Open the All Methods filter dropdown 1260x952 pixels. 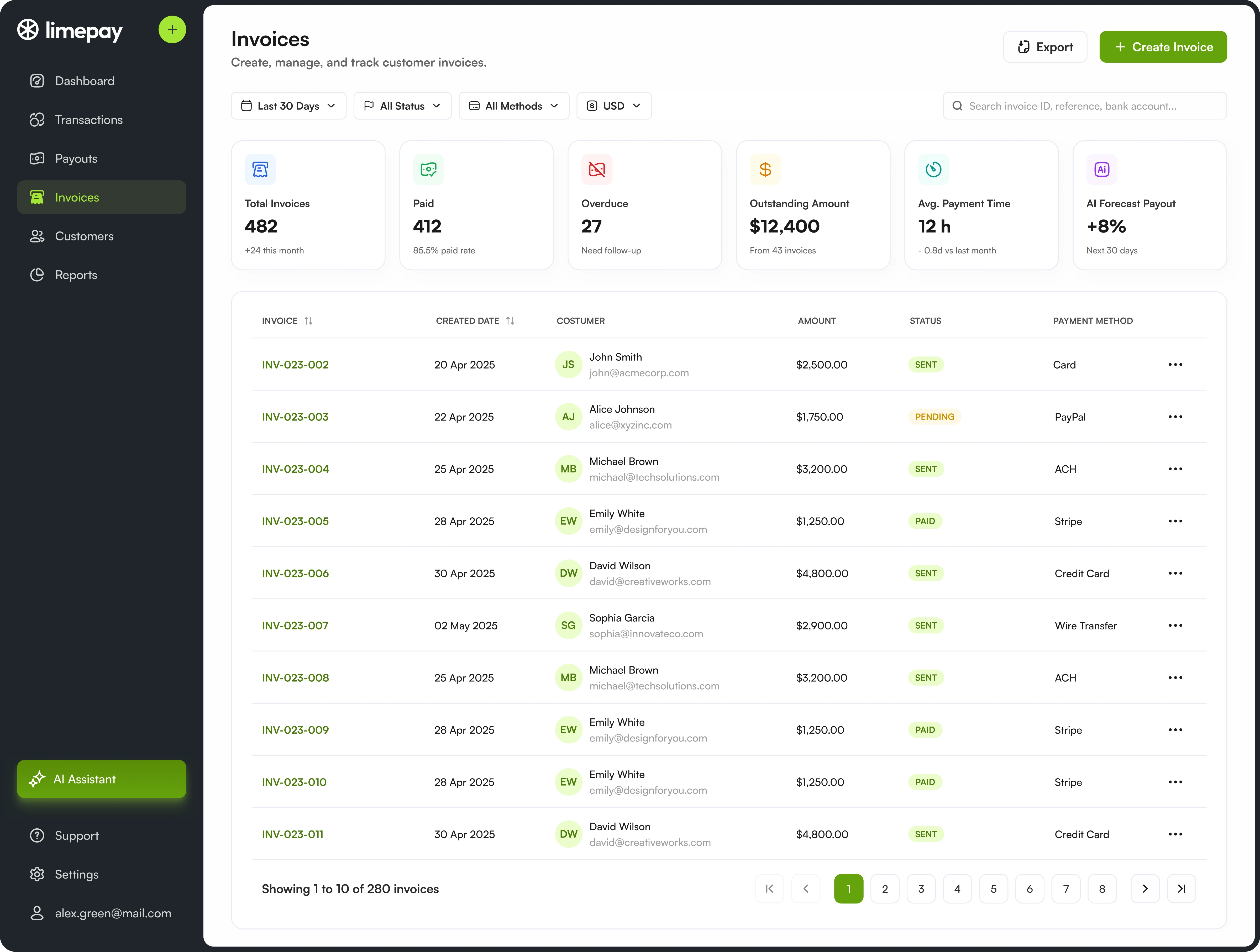[x=514, y=106]
